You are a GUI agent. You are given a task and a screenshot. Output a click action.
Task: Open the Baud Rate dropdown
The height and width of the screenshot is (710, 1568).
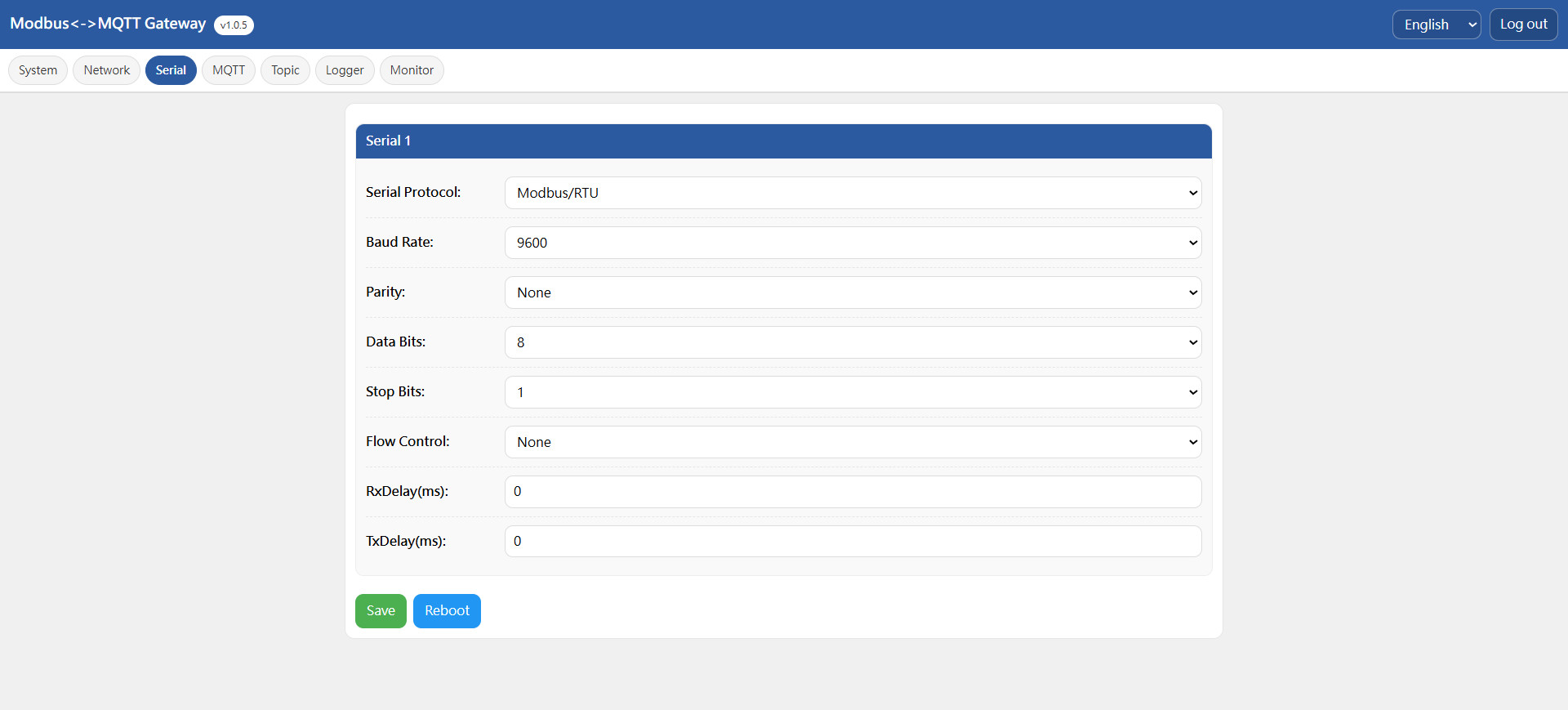coord(853,243)
